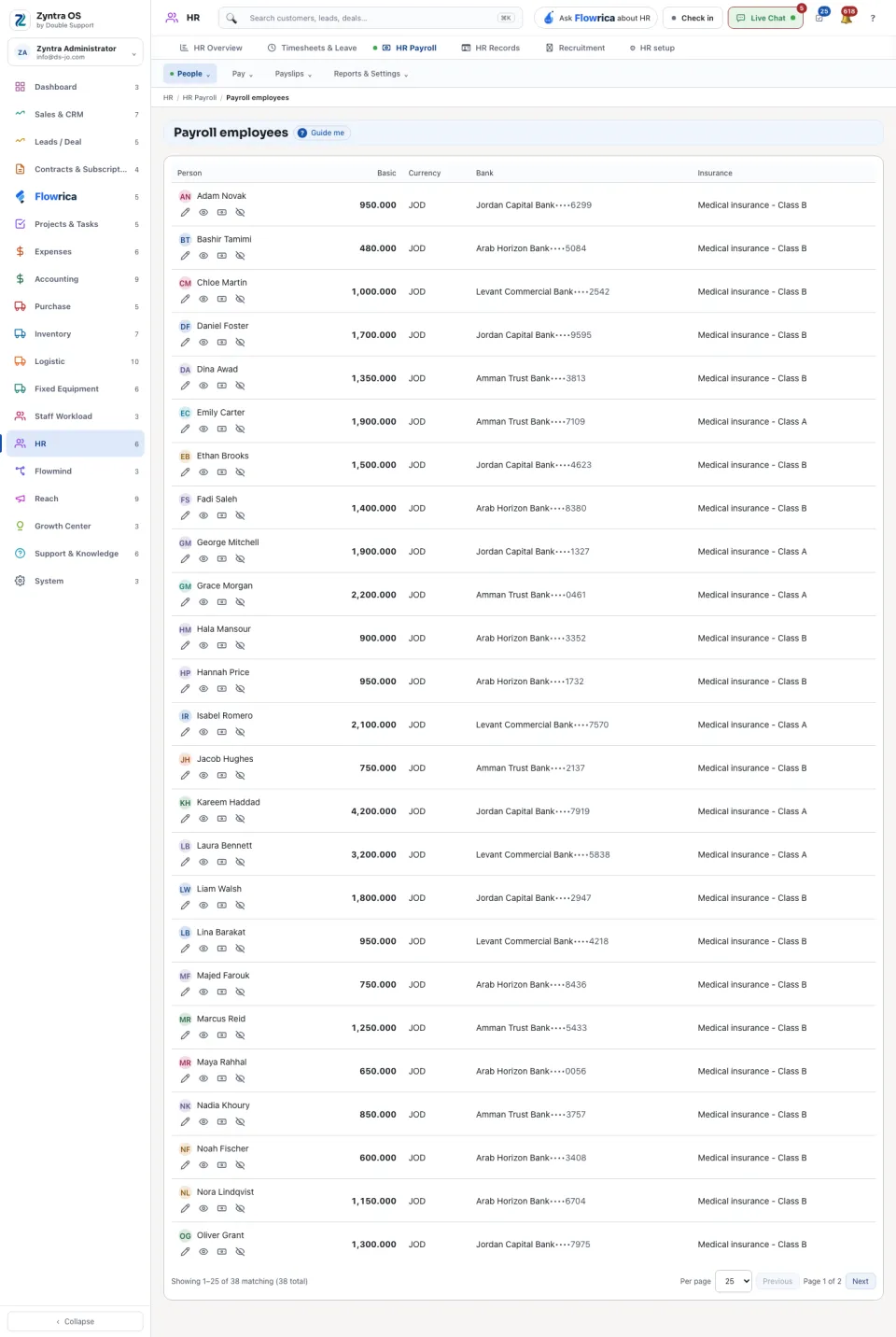Viewport: 896px width, 1337px height.
Task: Expand the Zyntra Administrator account switcher
Action: tap(76, 52)
